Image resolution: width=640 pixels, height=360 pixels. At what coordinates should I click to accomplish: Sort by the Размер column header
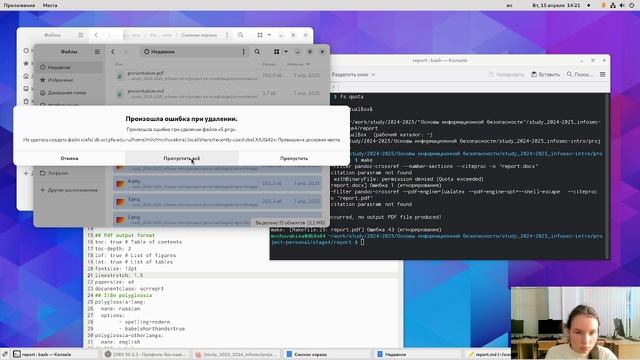(x=269, y=64)
